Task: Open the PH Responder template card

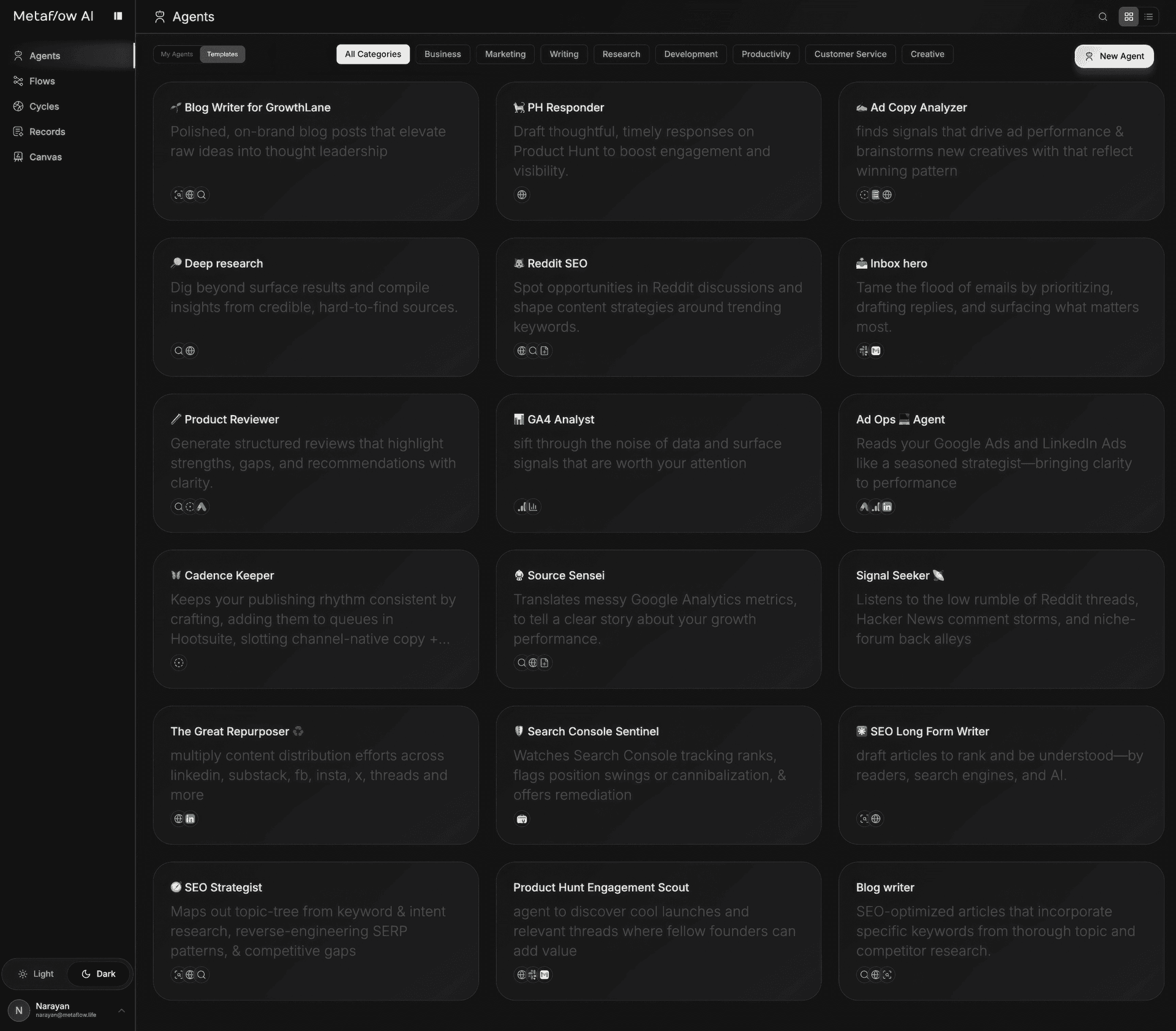Action: pos(658,151)
